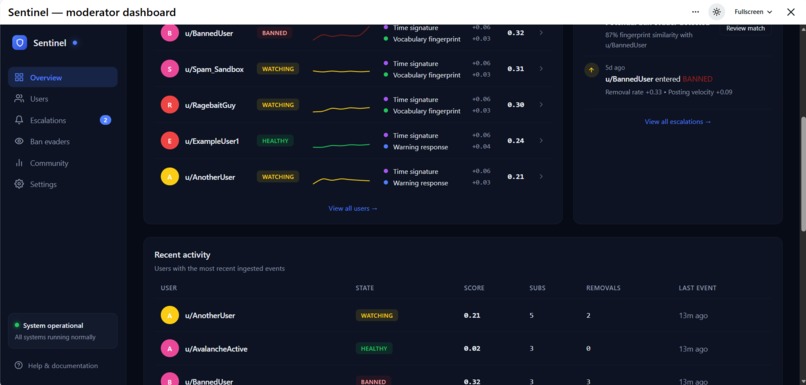Click the u/Spam_Sandbox WATCHING badge

point(278,69)
